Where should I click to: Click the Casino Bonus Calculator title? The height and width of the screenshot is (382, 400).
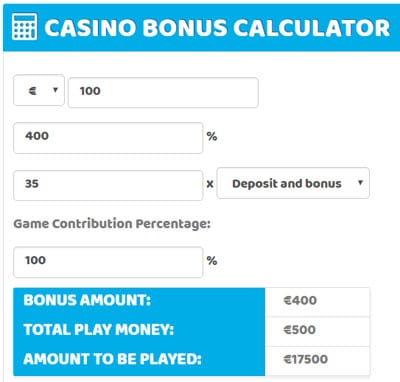[217, 28]
